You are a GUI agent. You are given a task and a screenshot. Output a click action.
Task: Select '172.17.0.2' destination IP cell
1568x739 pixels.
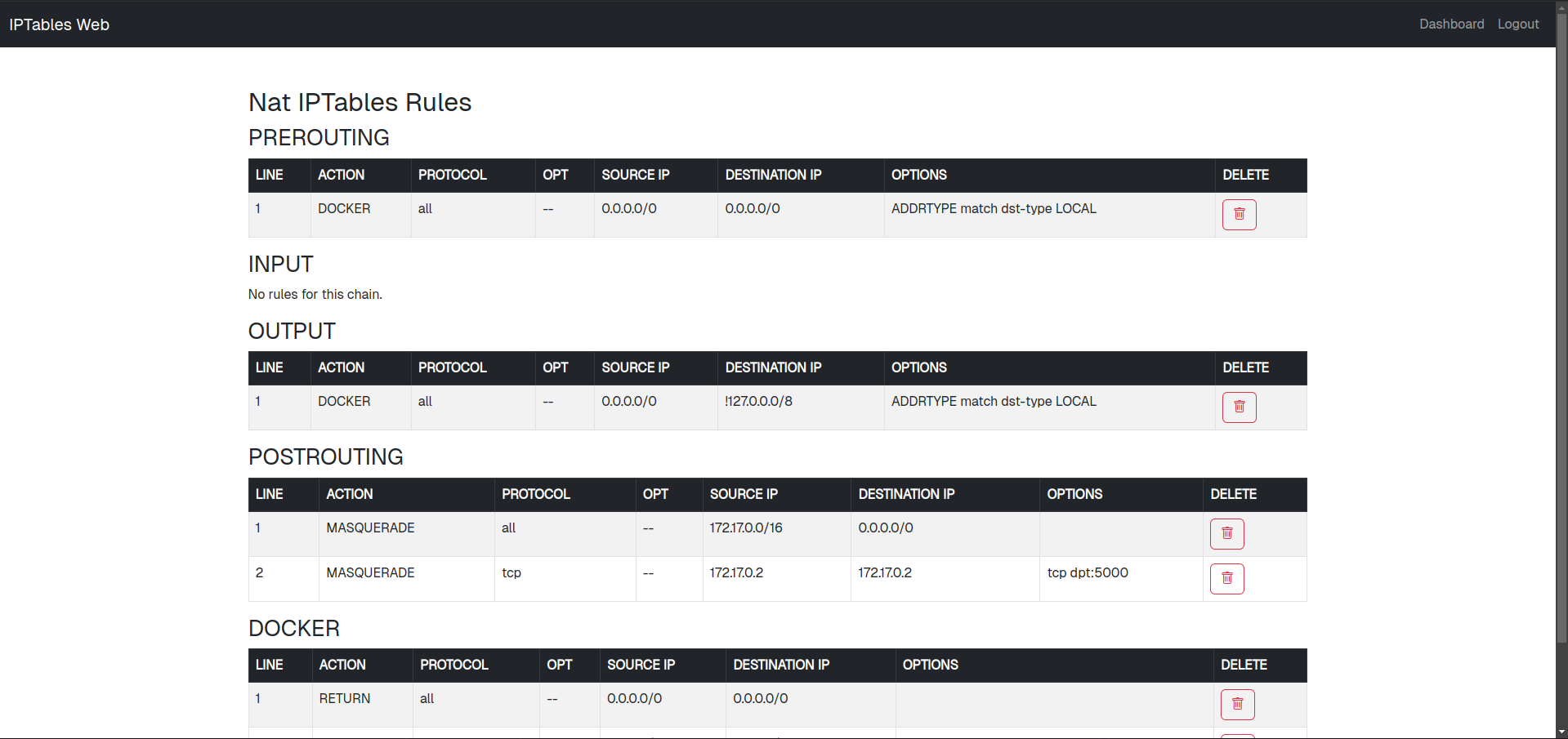coord(945,579)
